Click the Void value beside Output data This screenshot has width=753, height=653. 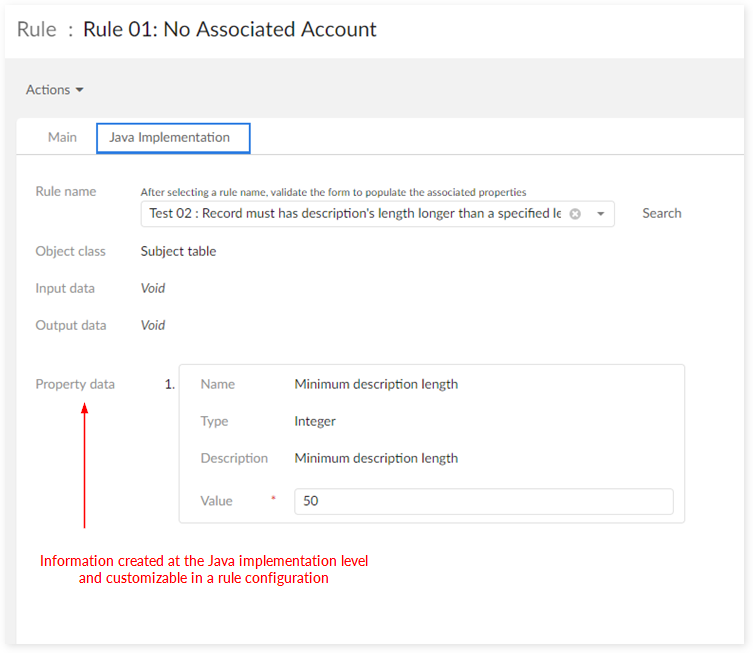[x=153, y=325]
